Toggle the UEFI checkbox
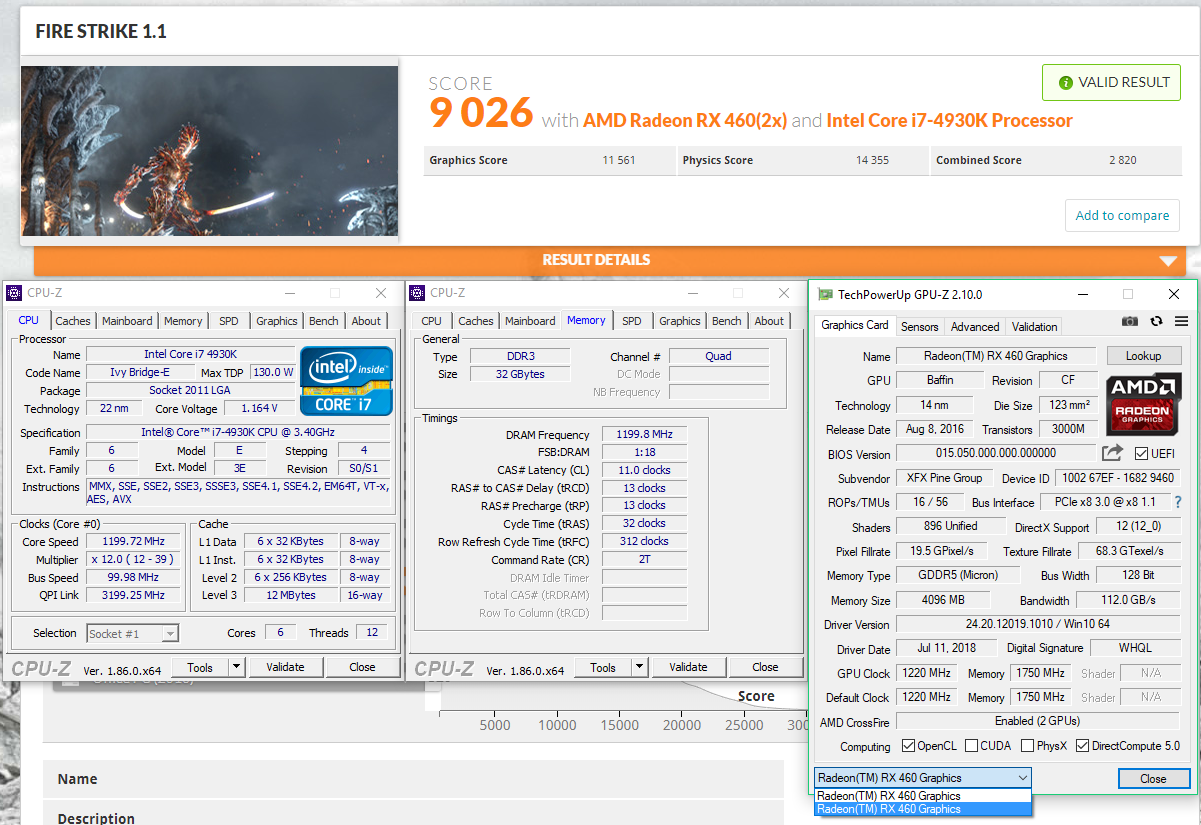The height and width of the screenshot is (825, 1201). tap(1141, 454)
